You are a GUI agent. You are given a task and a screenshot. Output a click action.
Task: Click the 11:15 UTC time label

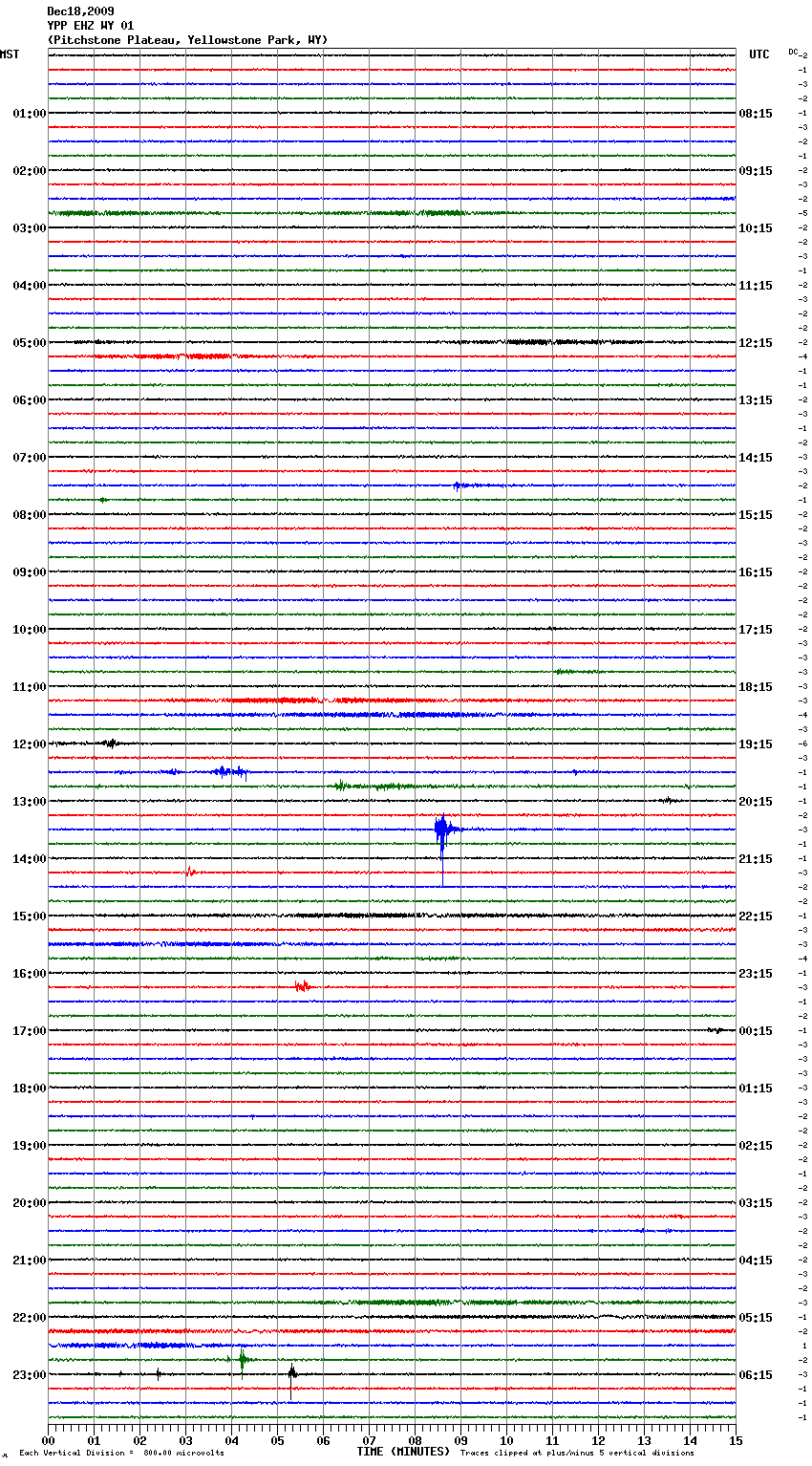(756, 286)
